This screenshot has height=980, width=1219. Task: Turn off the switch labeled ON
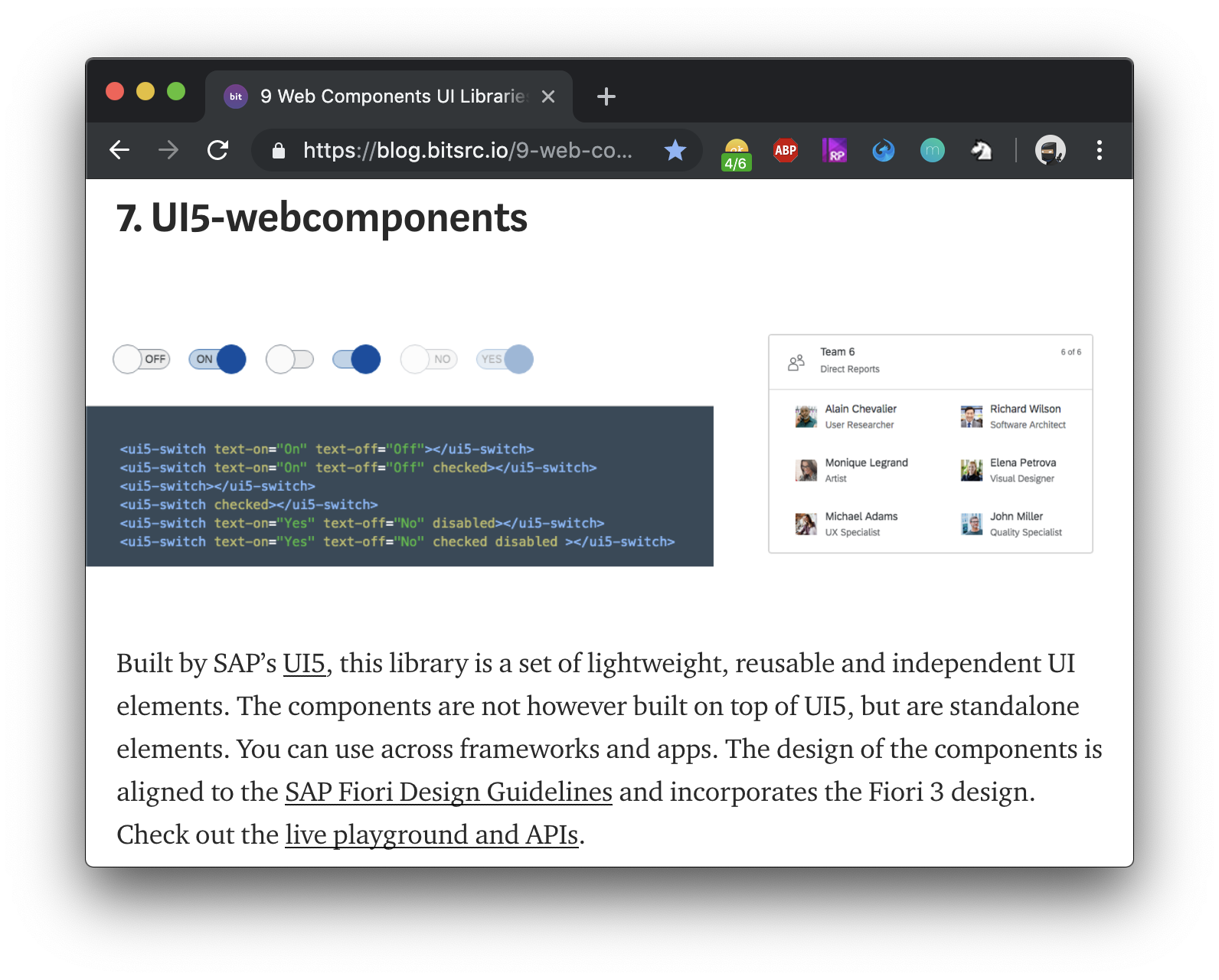(x=217, y=359)
